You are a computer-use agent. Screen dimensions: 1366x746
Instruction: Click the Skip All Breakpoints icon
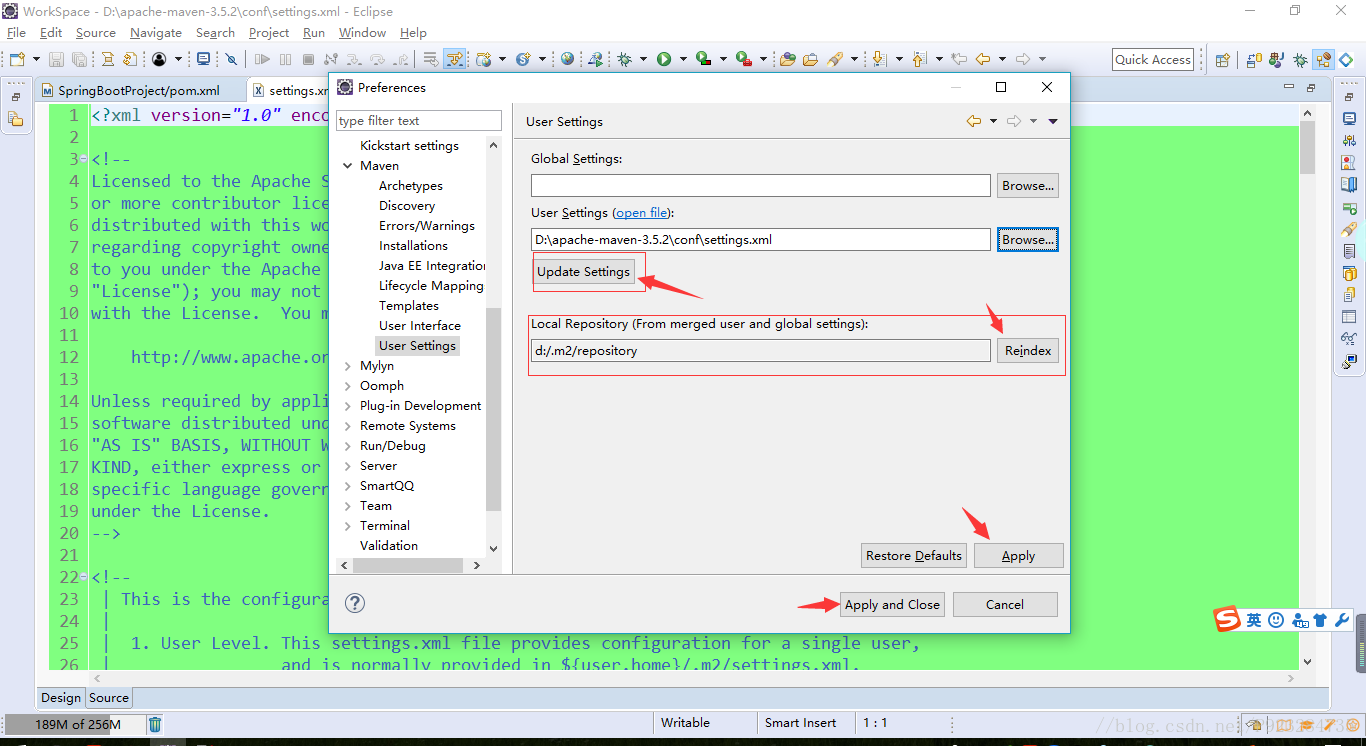(x=231, y=60)
